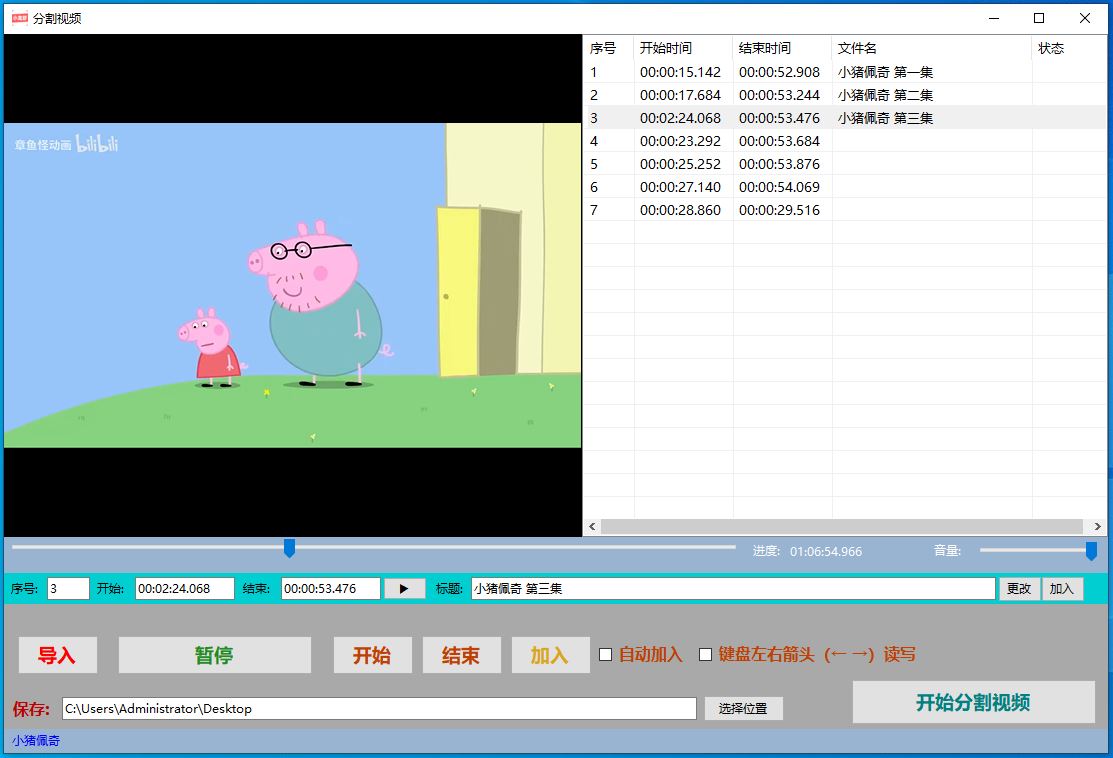
Task: Click the orange 结束 mark button
Action: (x=460, y=655)
